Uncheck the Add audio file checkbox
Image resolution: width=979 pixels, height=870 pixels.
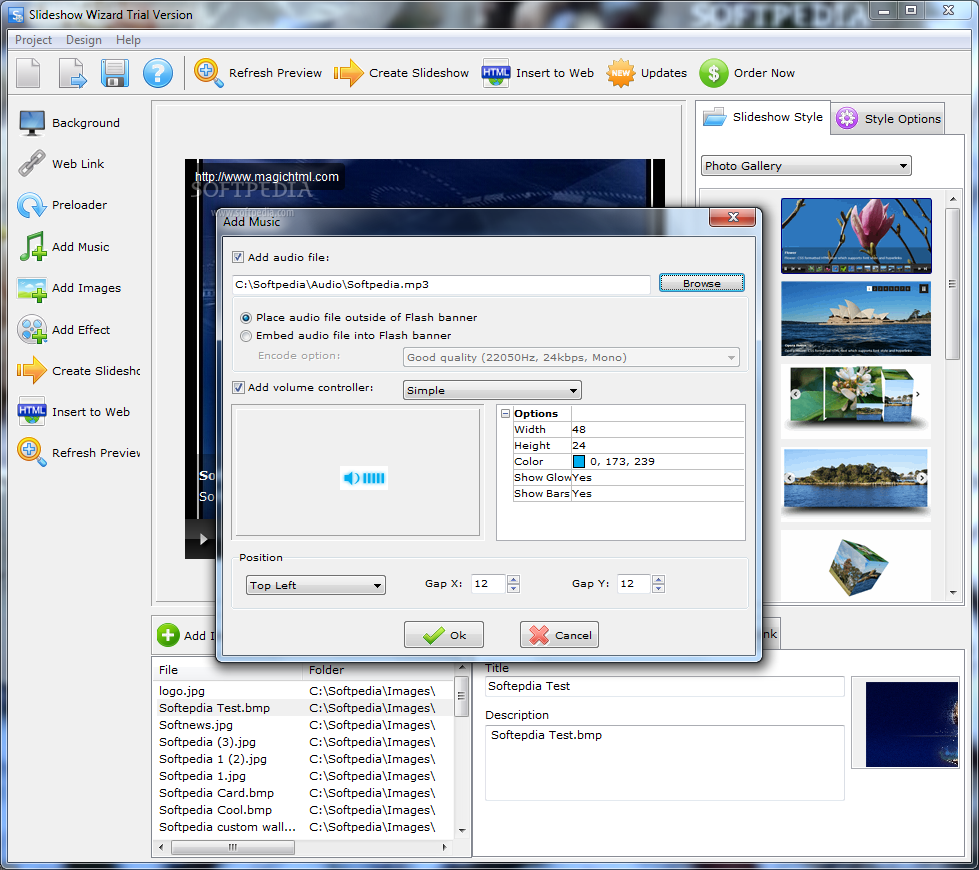pos(238,257)
